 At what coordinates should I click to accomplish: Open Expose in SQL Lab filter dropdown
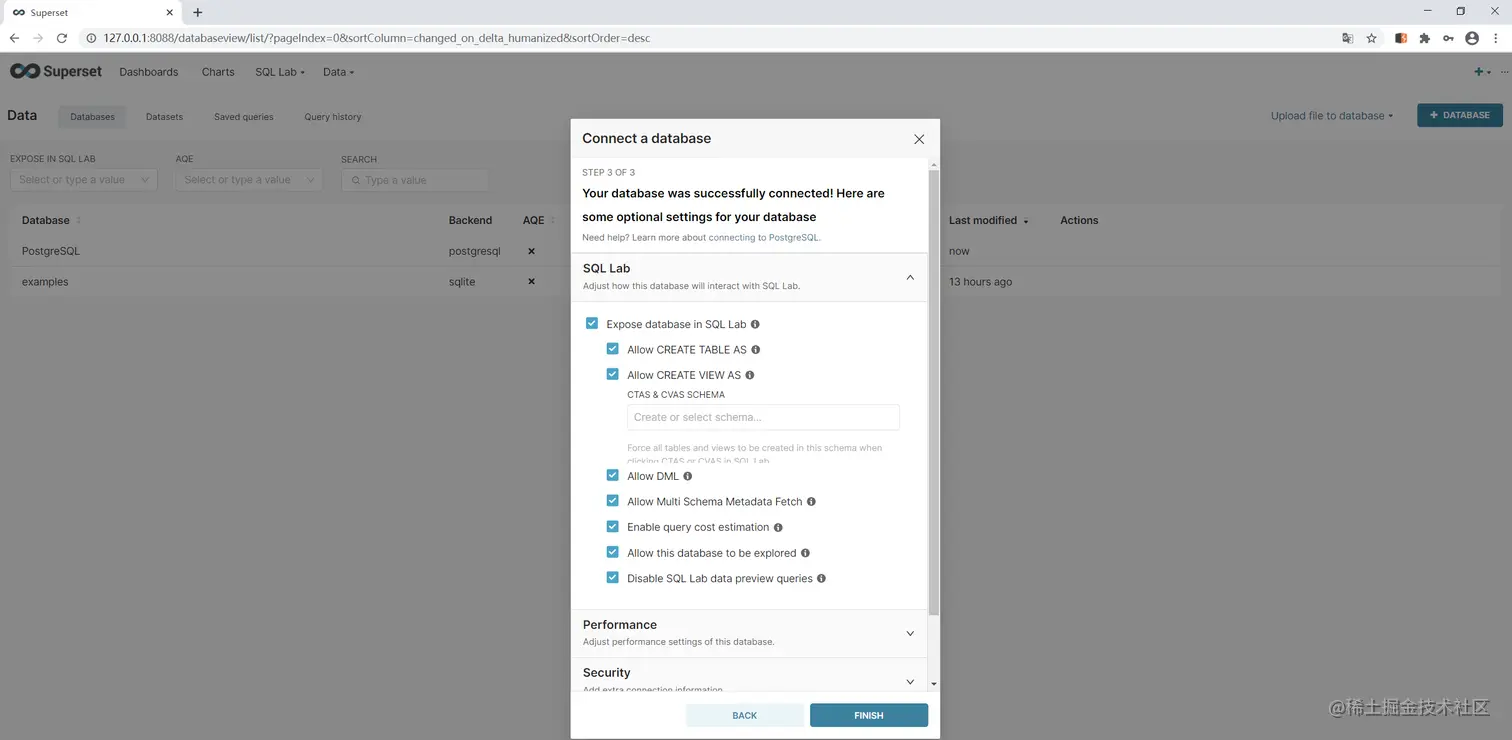(84, 180)
